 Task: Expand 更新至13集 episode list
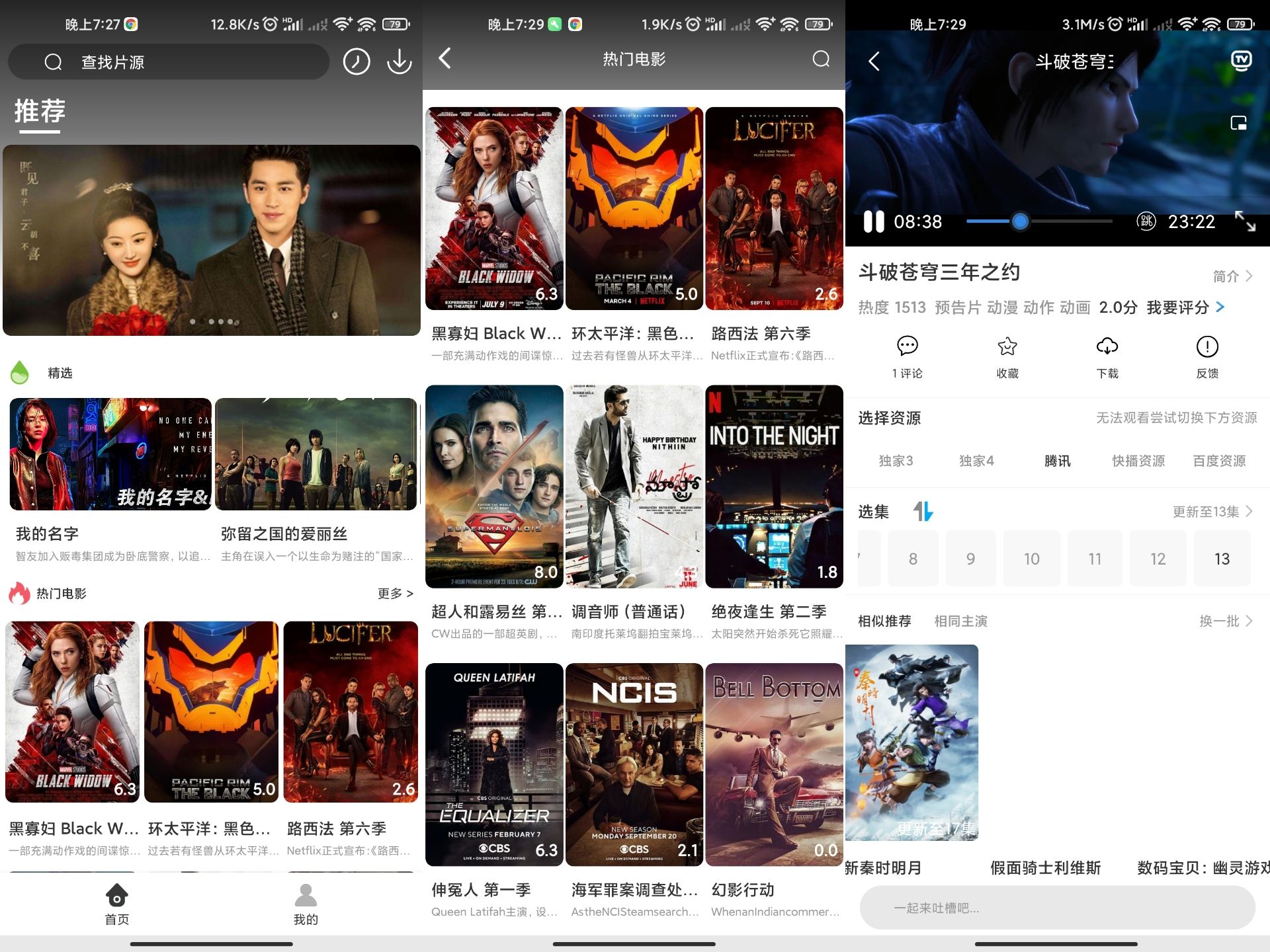[x=1212, y=512]
